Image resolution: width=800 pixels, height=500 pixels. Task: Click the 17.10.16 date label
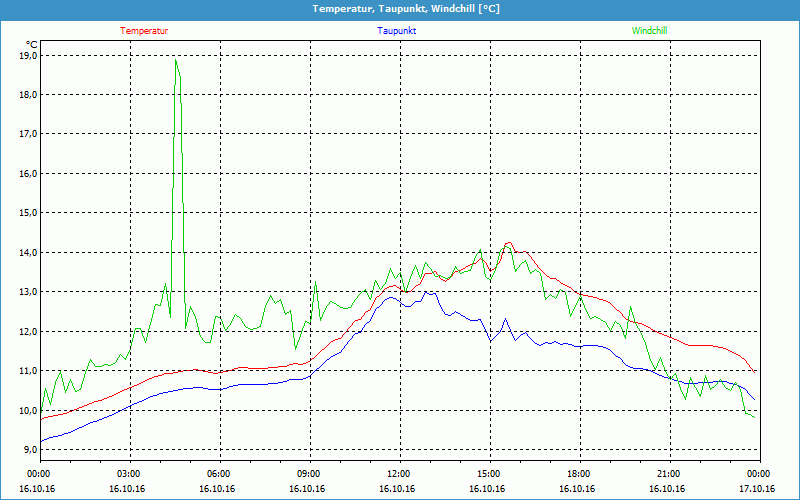(x=758, y=489)
